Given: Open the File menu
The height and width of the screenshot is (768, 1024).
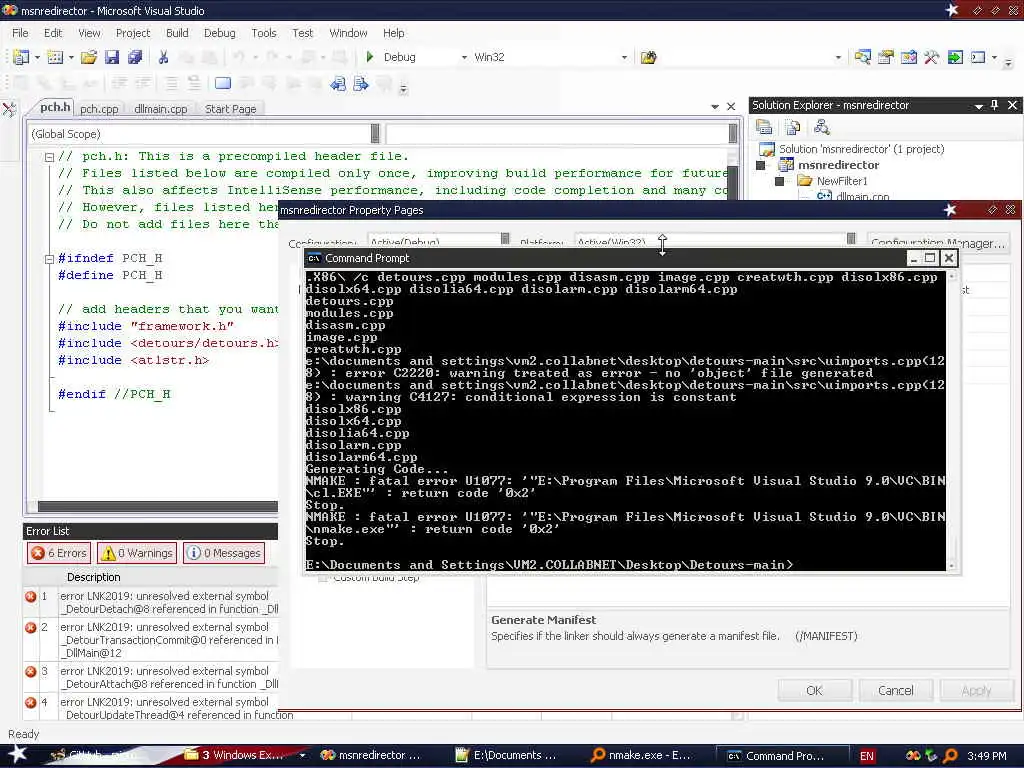Looking at the screenshot, I should pos(20,33).
